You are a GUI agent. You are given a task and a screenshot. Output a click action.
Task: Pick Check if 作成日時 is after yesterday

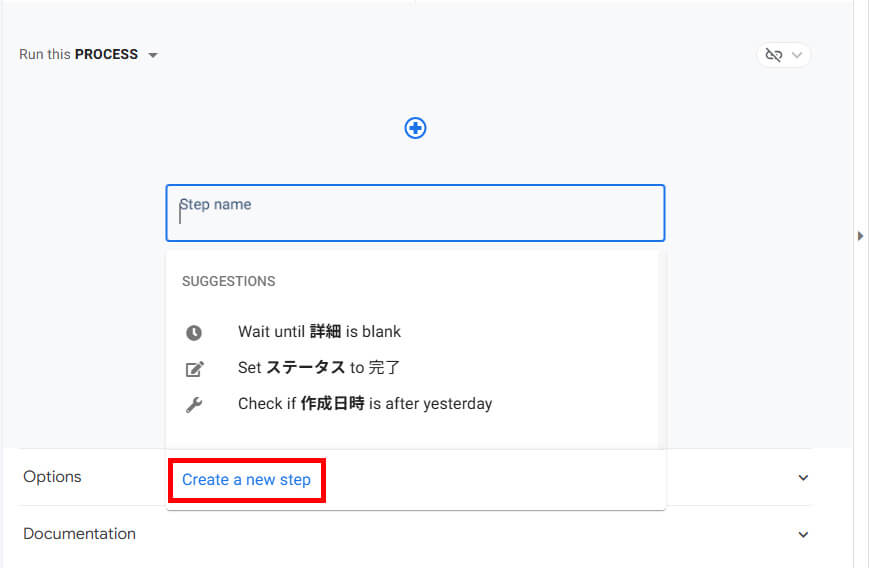[x=365, y=404]
